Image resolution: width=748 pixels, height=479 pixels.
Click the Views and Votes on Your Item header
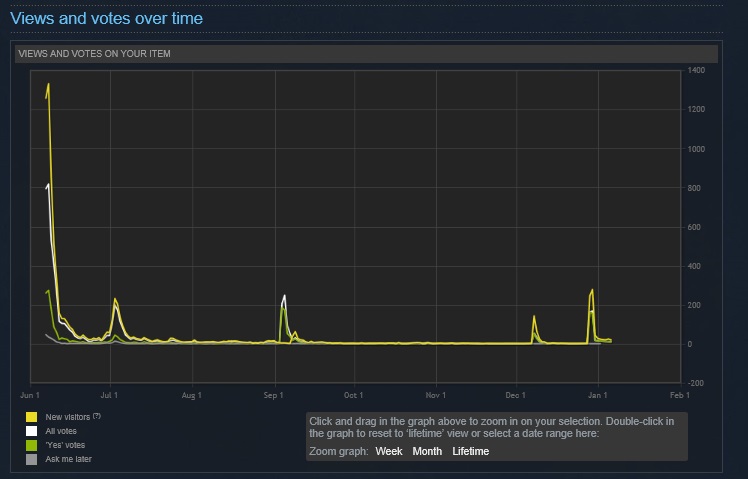94,54
